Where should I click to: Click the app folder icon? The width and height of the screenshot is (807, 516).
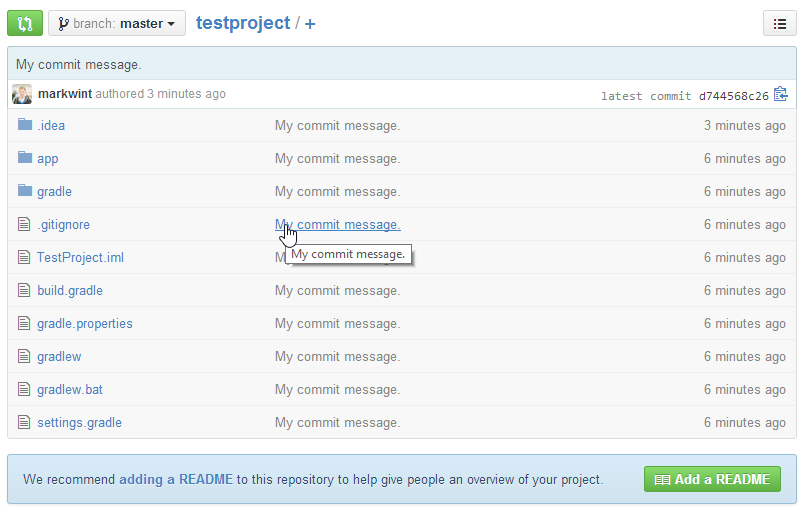coord(25,158)
